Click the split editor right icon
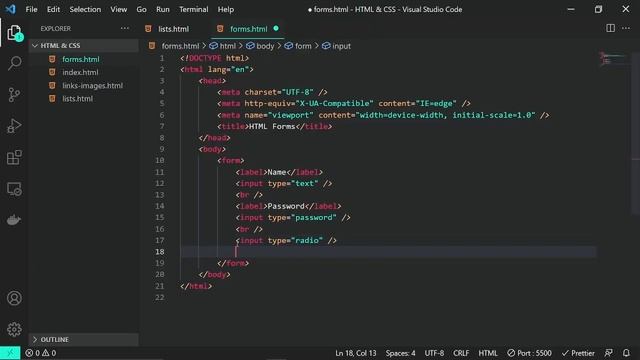 click(610, 28)
